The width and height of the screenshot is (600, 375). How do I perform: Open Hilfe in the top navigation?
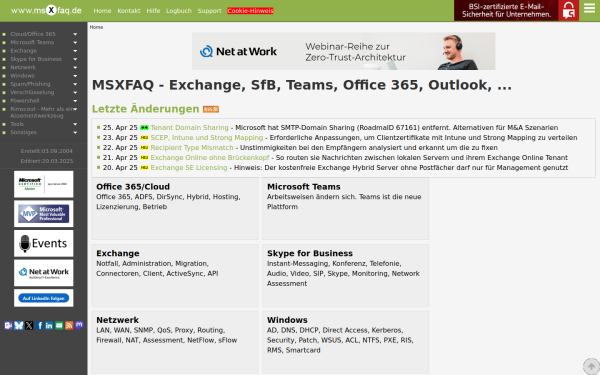coord(153,11)
